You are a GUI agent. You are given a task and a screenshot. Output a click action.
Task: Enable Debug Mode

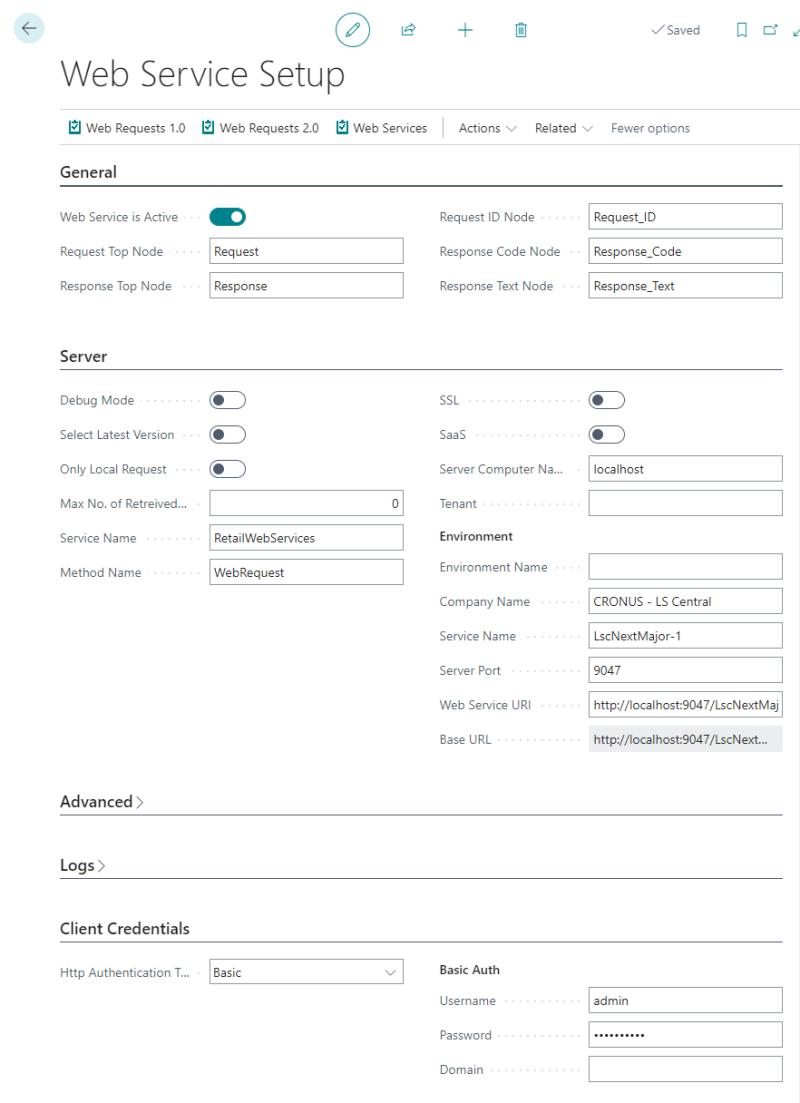[x=227, y=399]
